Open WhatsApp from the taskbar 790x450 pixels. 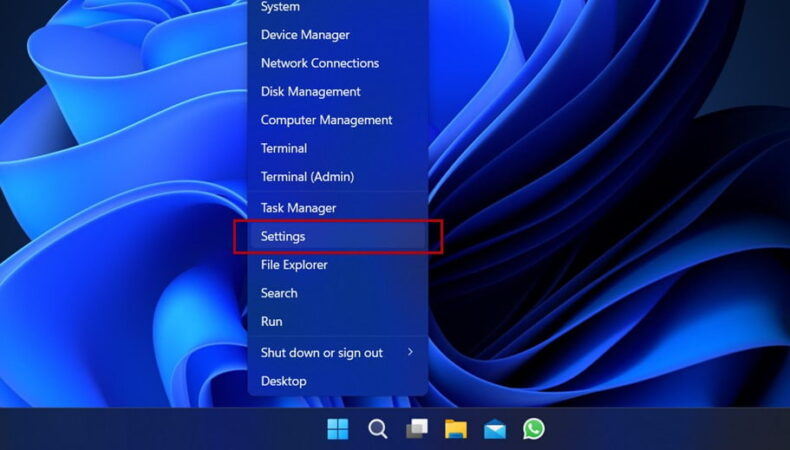click(x=534, y=429)
